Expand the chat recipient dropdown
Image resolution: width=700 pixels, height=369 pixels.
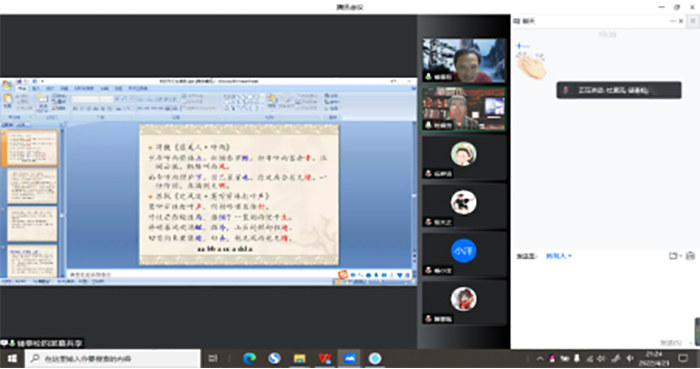[558, 256]
